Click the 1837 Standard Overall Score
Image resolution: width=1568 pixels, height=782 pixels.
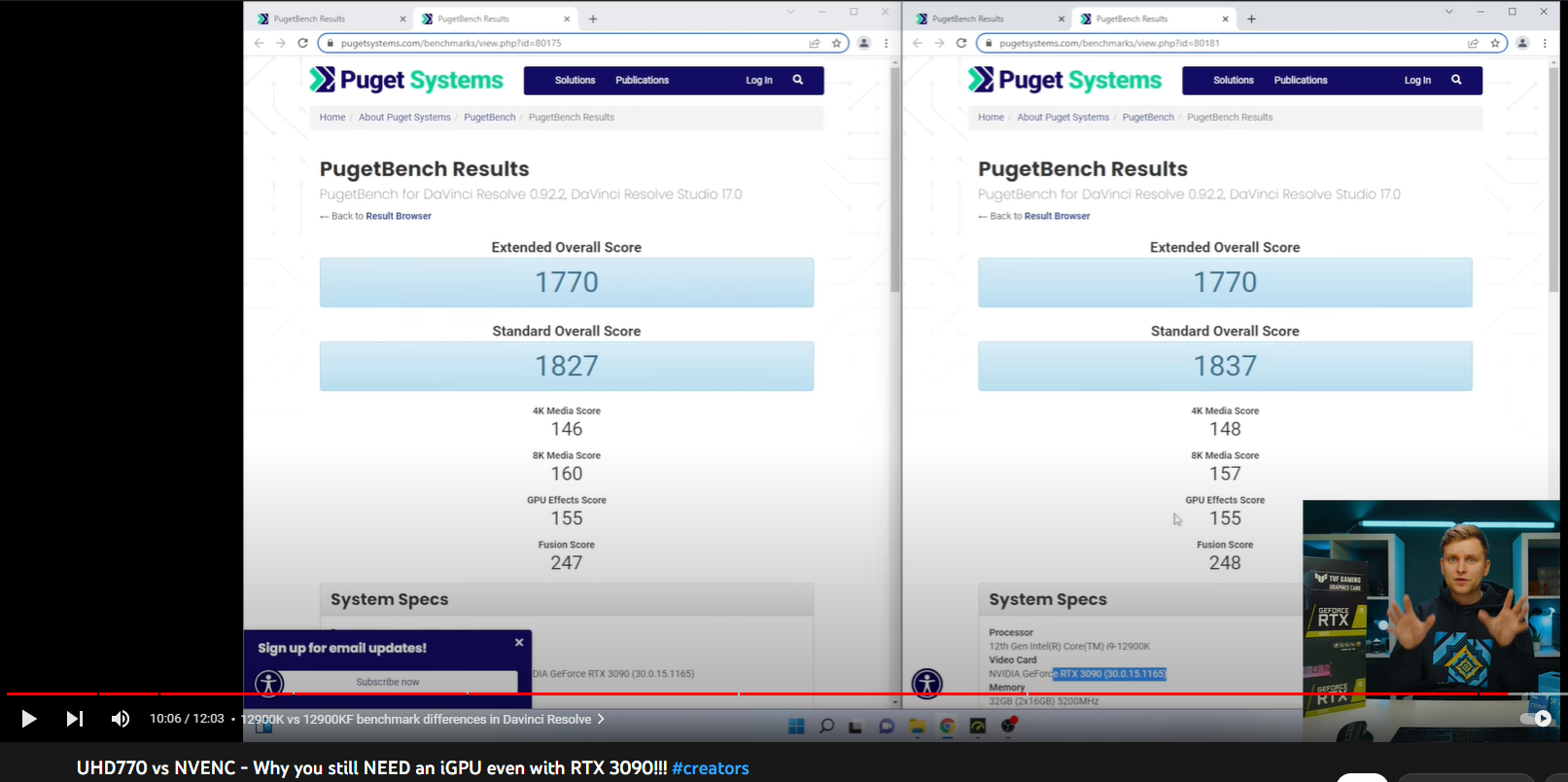tap(1225, 366)
